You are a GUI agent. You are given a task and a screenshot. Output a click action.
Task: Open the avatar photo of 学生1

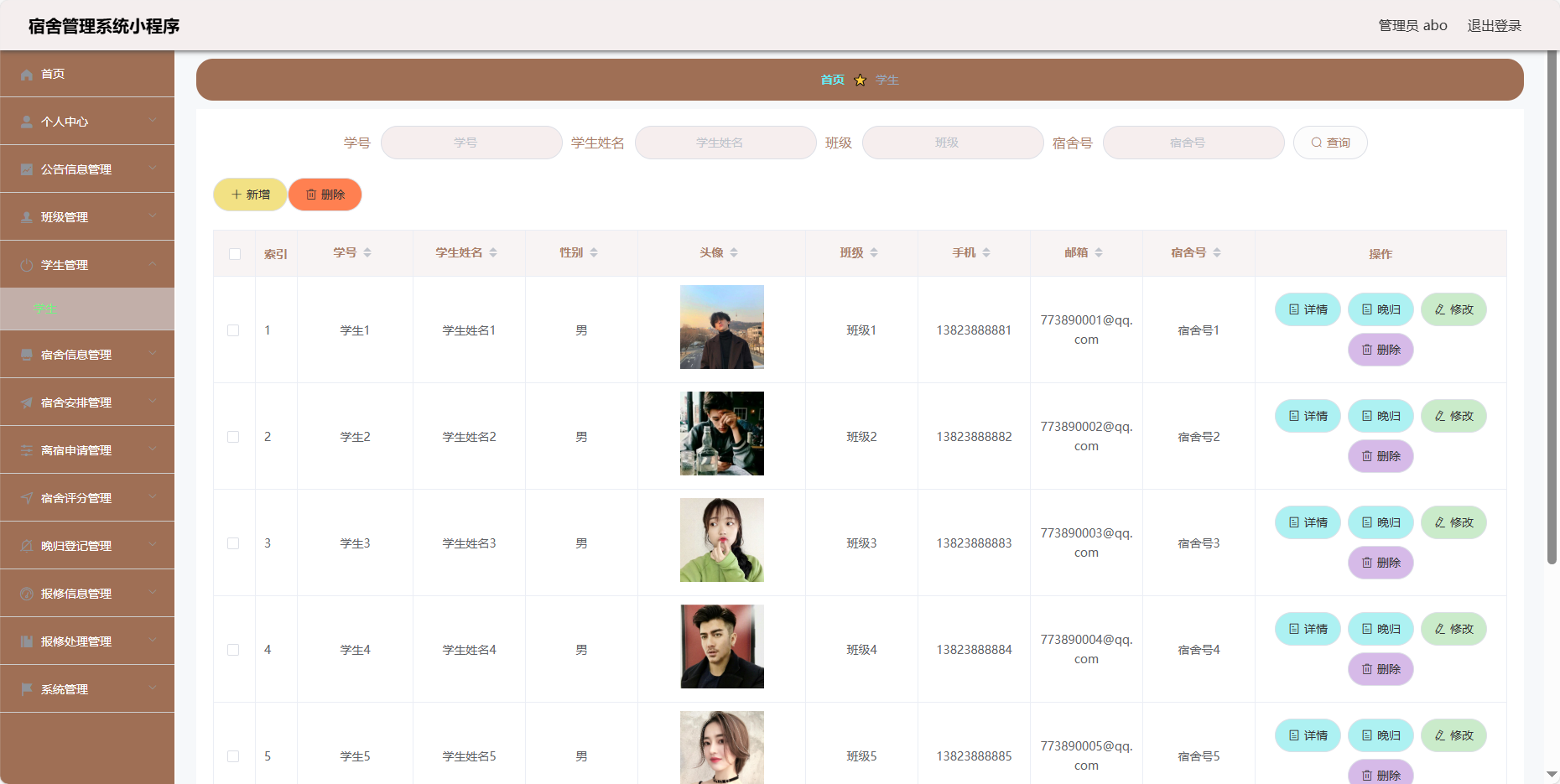pos(722,328)
